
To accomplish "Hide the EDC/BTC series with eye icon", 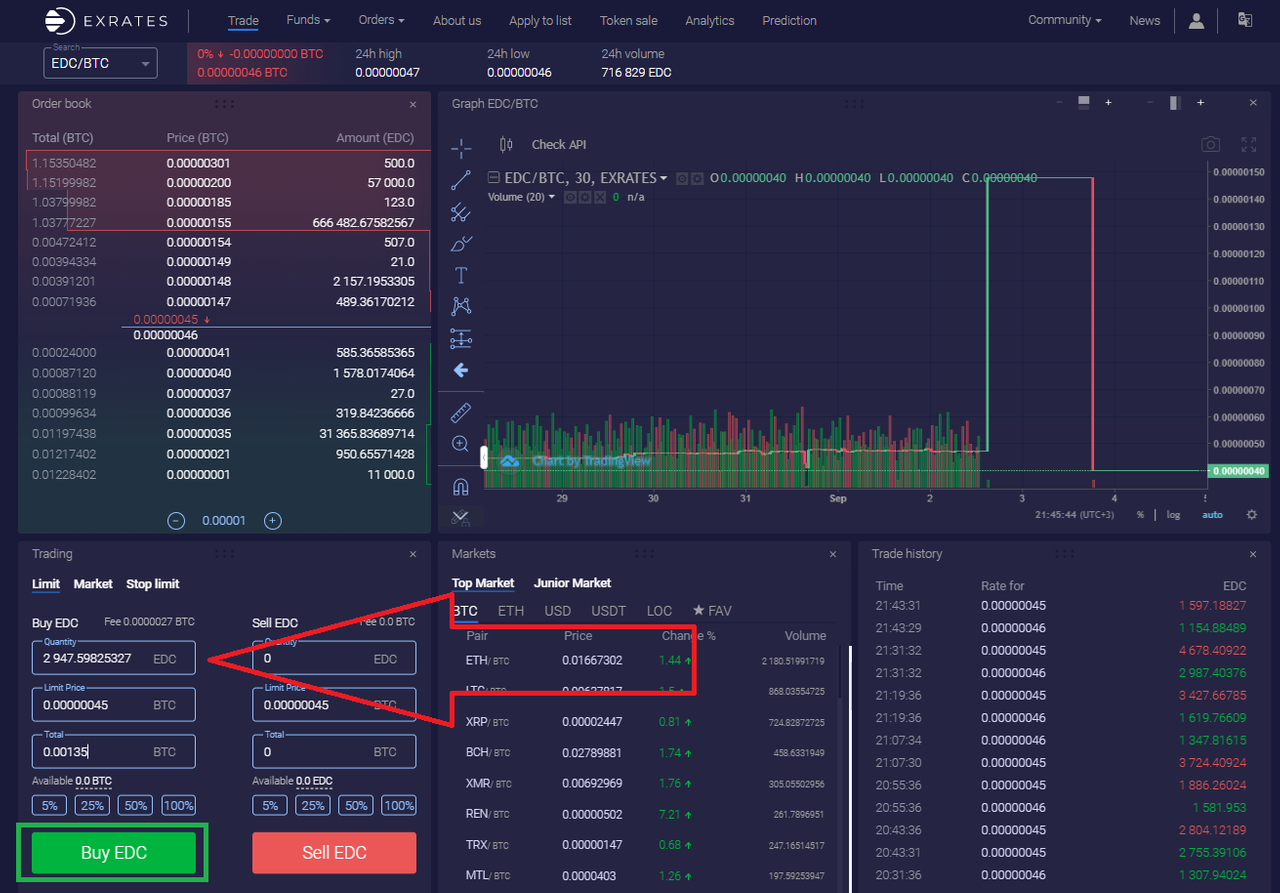I will click(x=682, y=178).
